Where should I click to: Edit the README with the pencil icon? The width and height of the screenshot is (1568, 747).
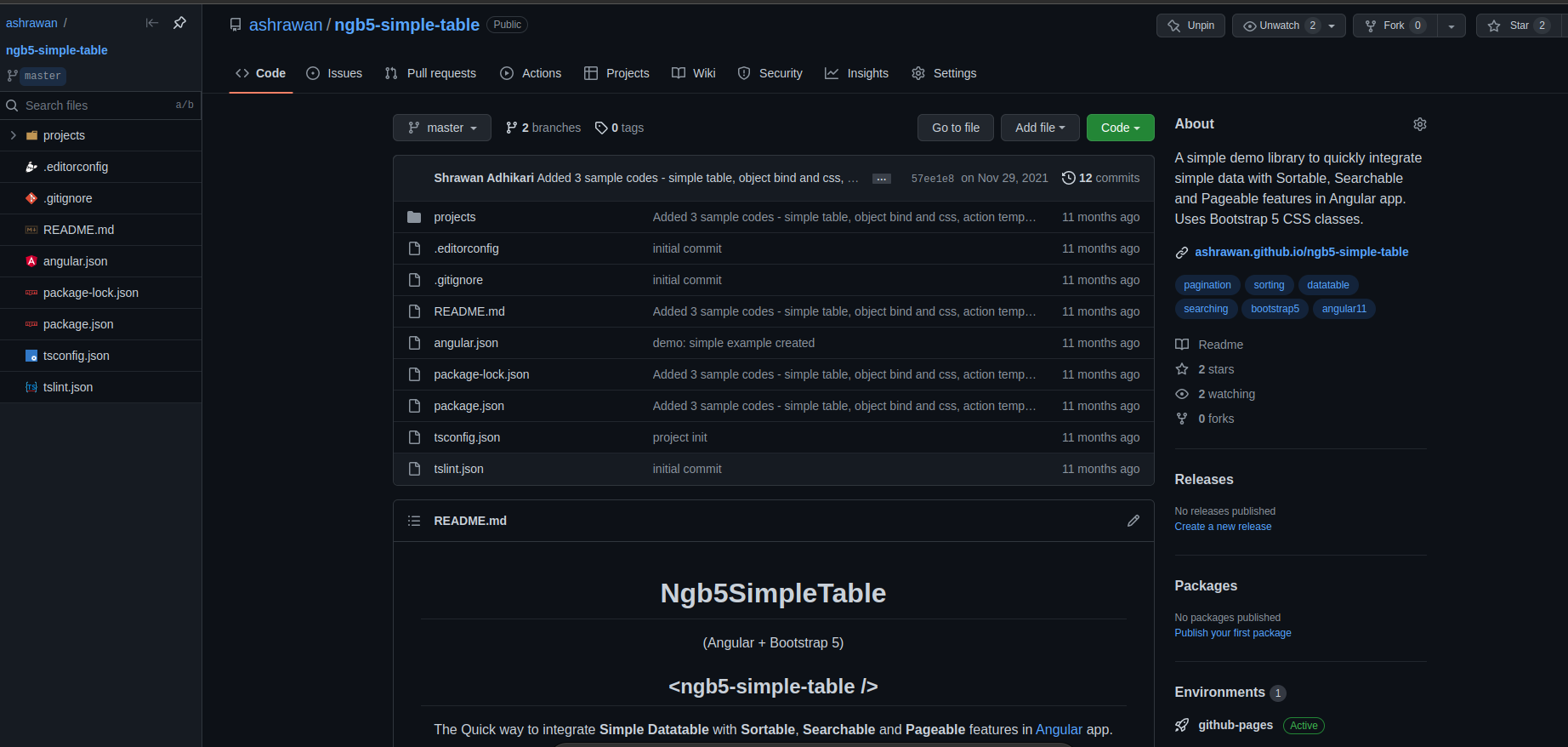(1133, 521)
